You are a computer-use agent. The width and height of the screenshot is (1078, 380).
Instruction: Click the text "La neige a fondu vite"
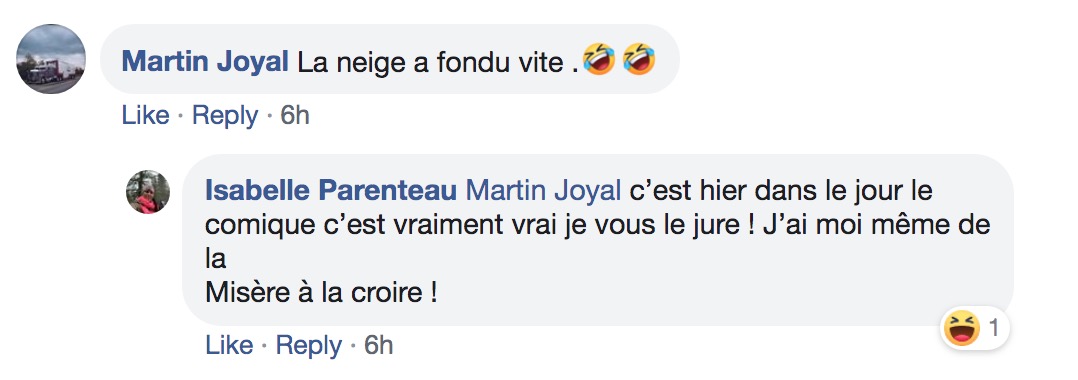click(x=430, y=63)
